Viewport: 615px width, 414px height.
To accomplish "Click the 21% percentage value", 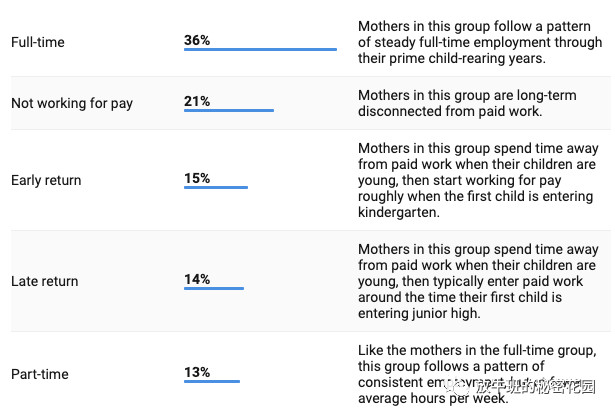I will 197,101.
